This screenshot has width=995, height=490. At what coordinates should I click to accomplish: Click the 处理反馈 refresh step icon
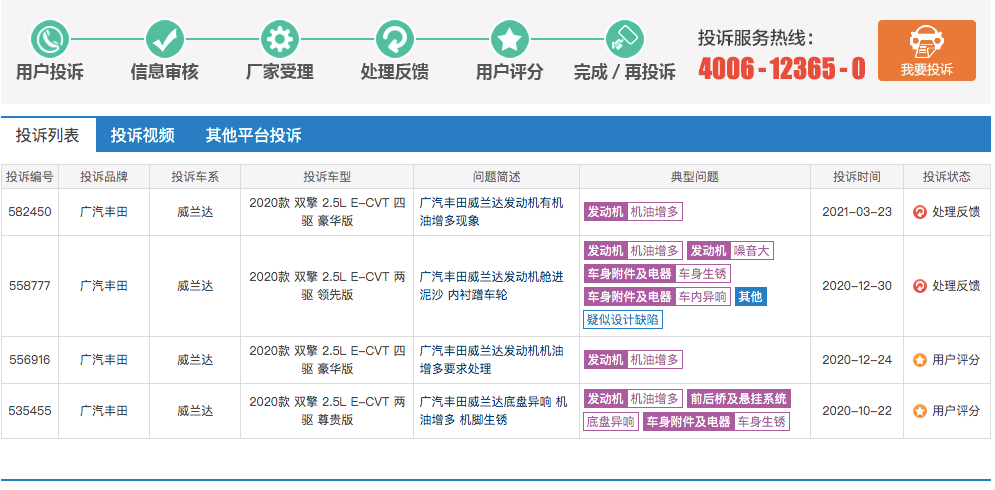(395, 39)
